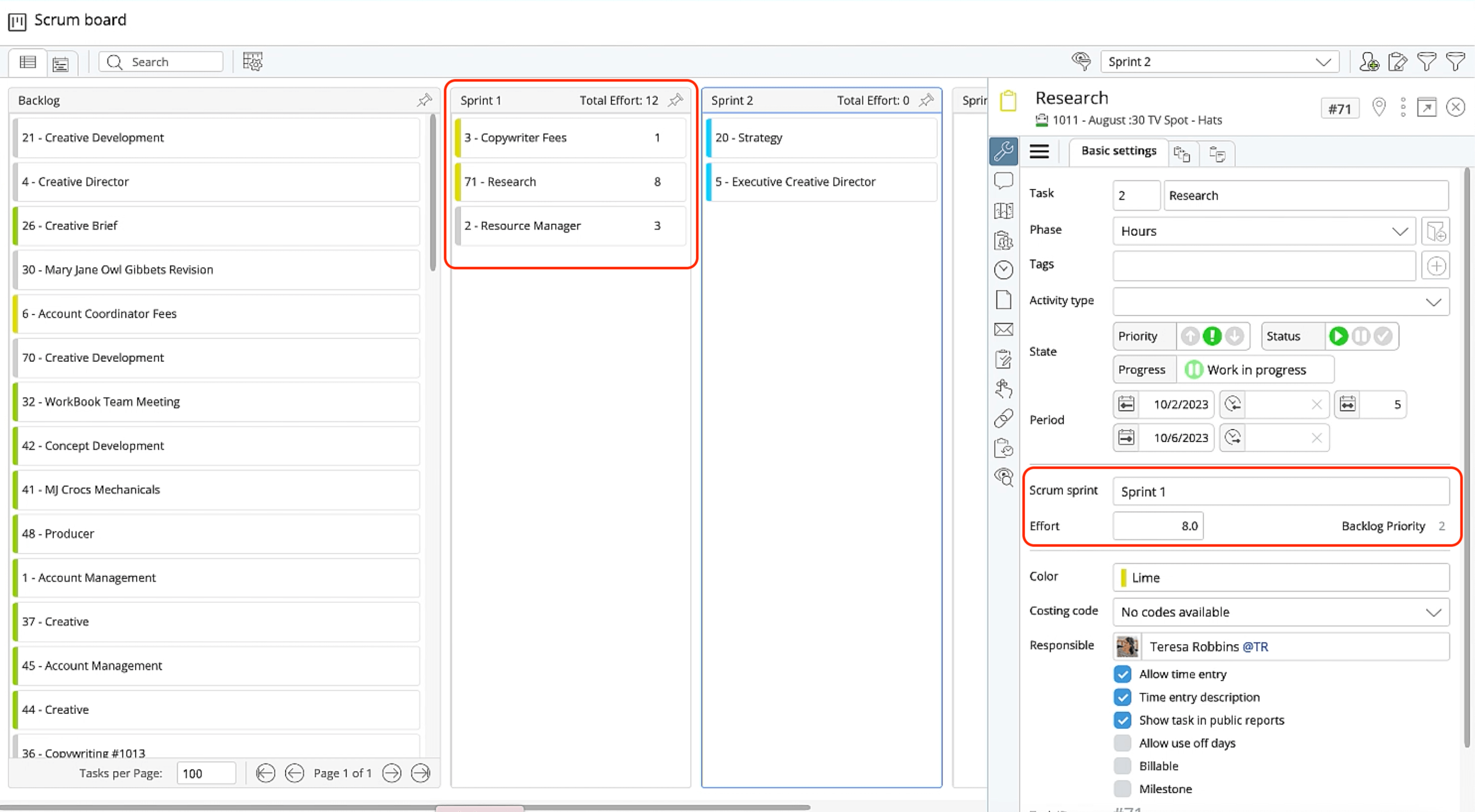
Task: Open the 26 - Creative Brief card
Action: point(216,226)
